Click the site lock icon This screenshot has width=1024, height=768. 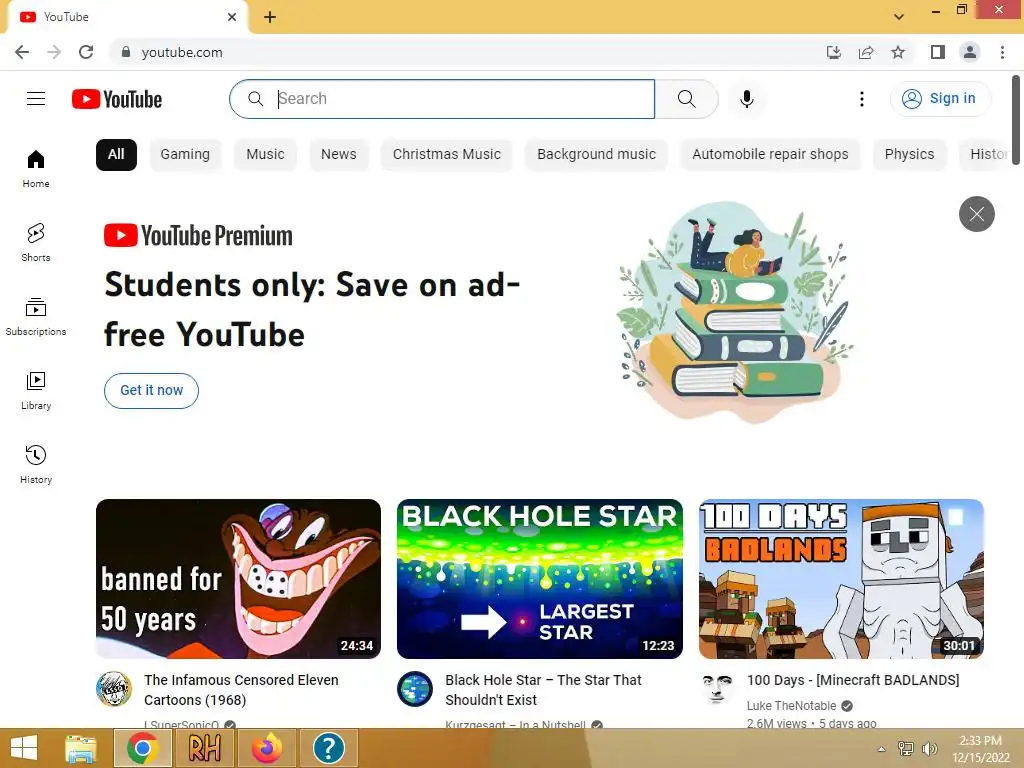(126, 52)
